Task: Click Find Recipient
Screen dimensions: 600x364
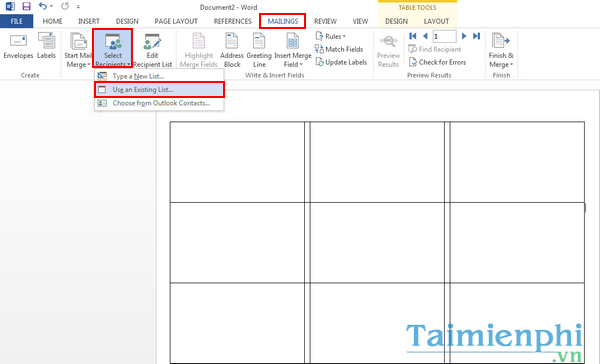Action: (x=435, y=49)
